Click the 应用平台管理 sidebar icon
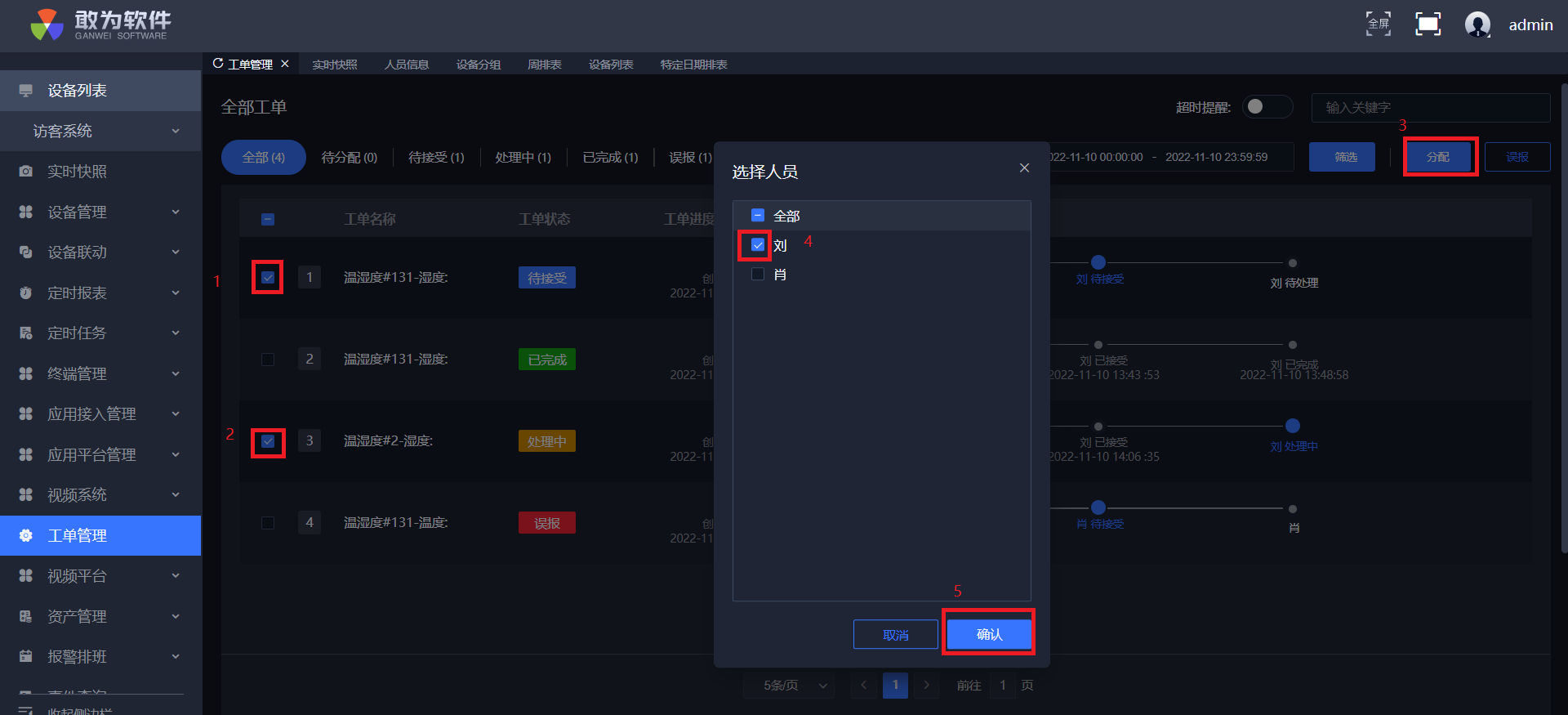This screenshot has width=1568, height=715. (26, 454)
